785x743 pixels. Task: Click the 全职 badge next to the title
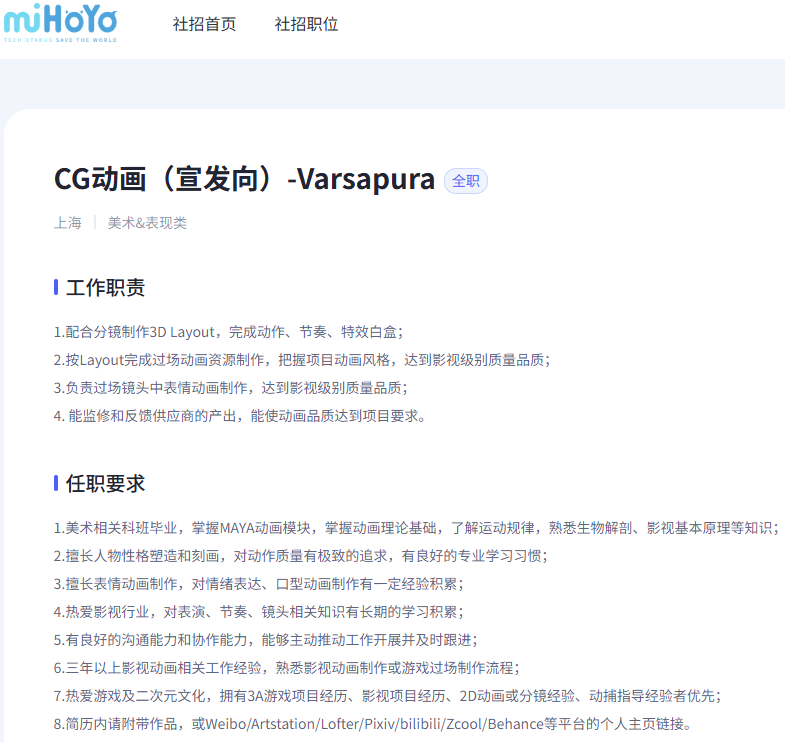coord(466,181)
